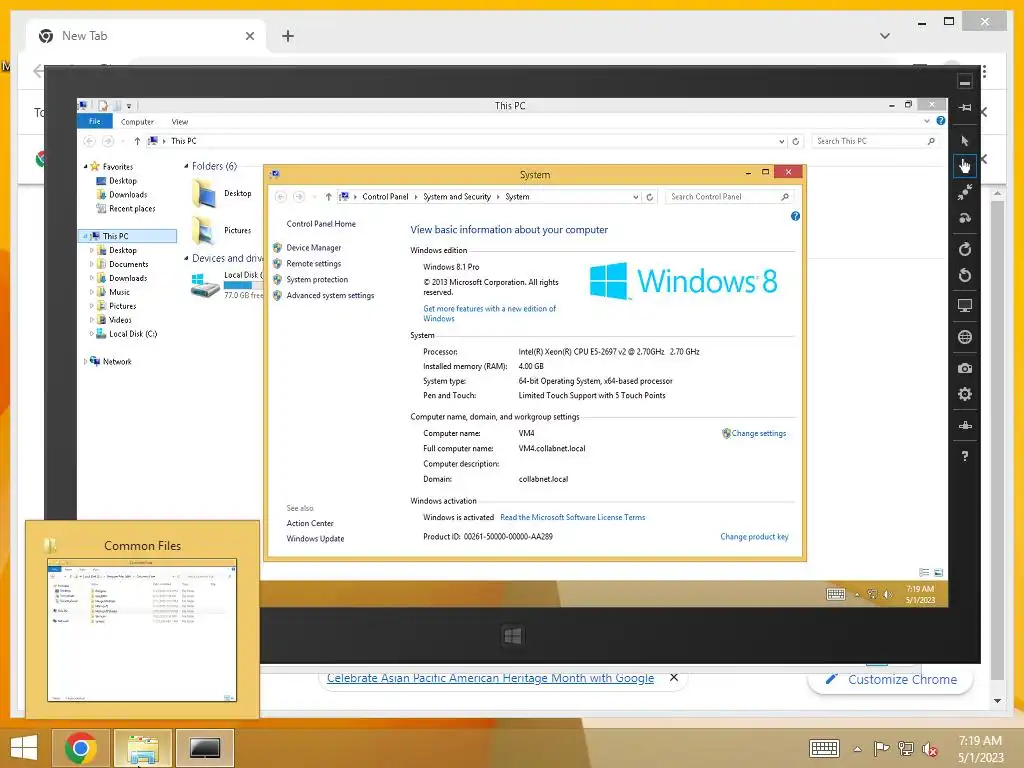Select the Local Disk drive icon
The height and width of the screenshot is (768, 1024).
pos(205,285)
